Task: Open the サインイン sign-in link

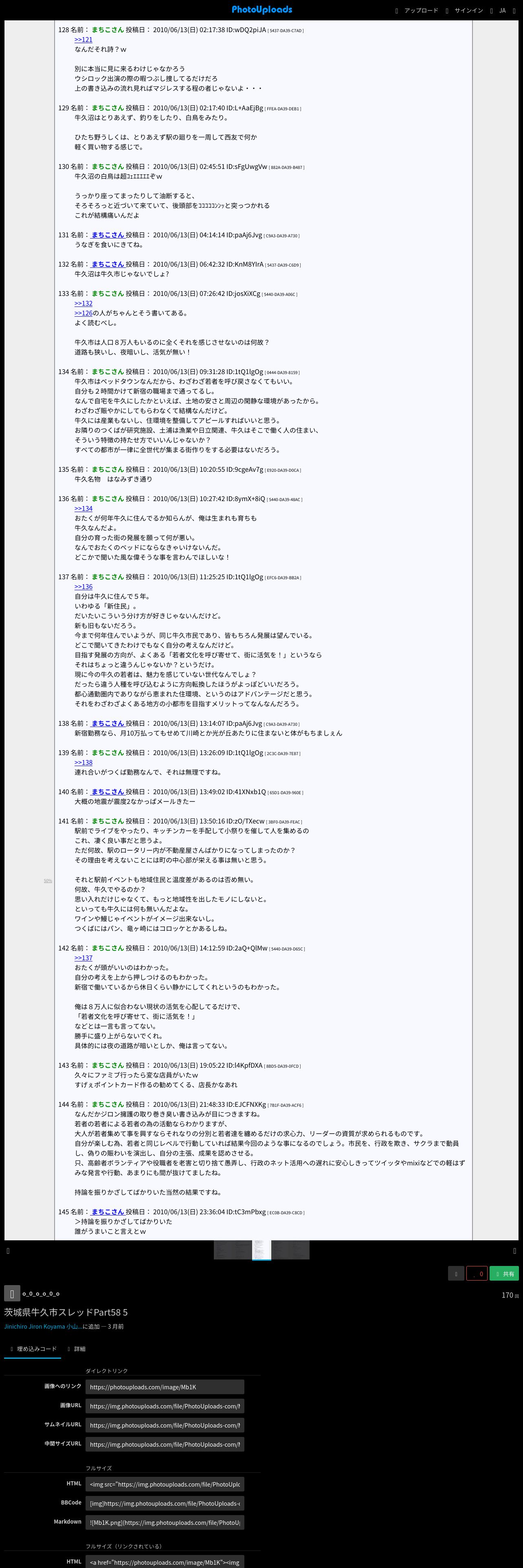Action: coord(464,10)
